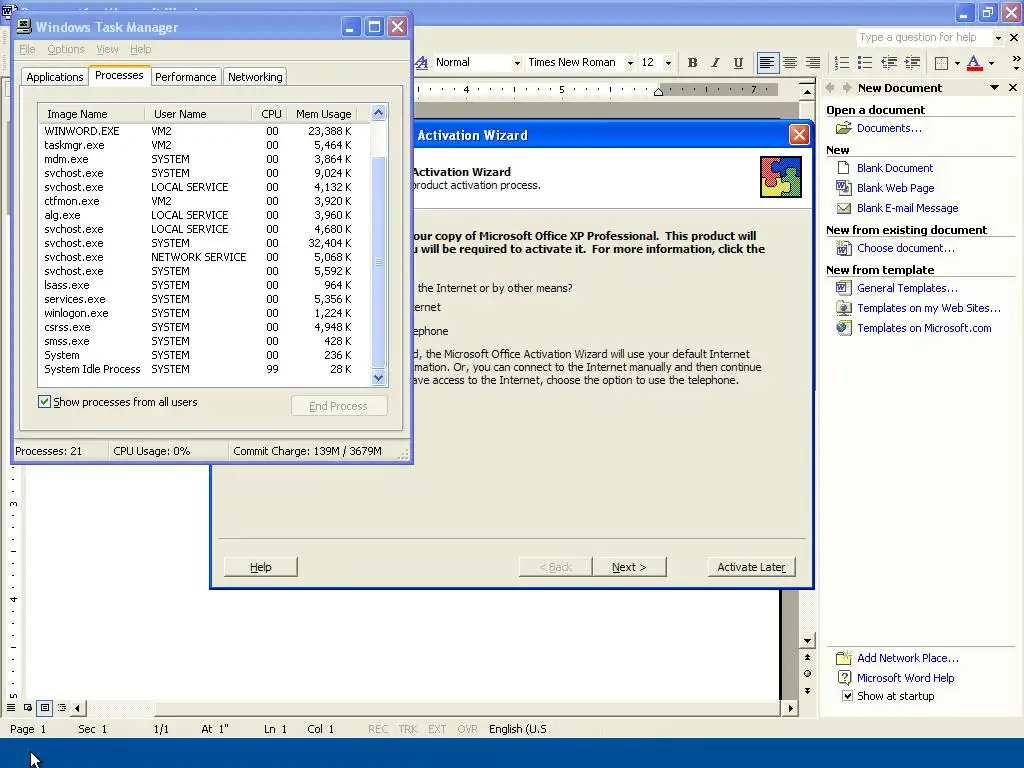Click Activate Later button

(x=751, y=567)
